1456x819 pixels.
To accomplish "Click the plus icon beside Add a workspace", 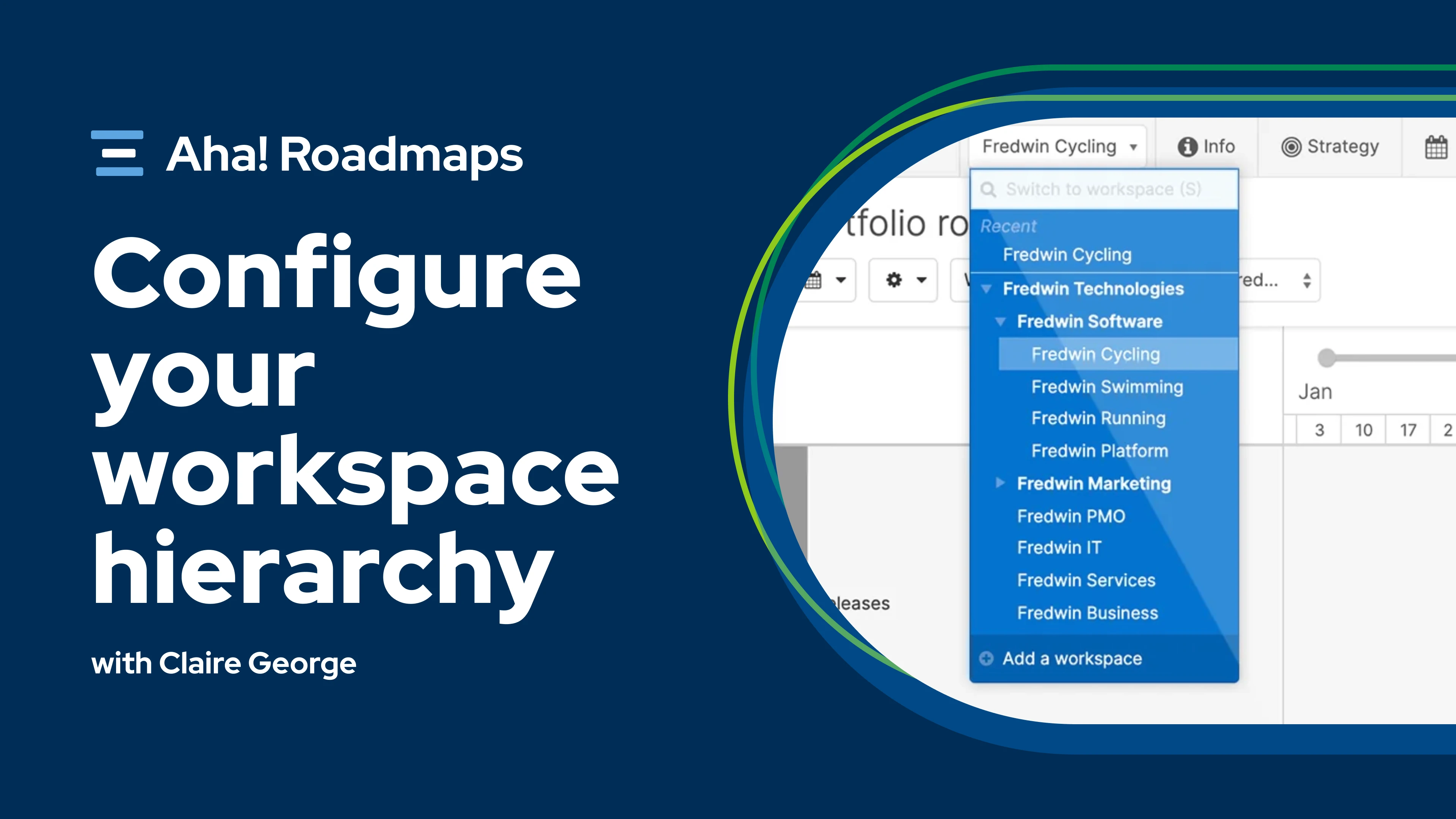I will coord(986,659).
